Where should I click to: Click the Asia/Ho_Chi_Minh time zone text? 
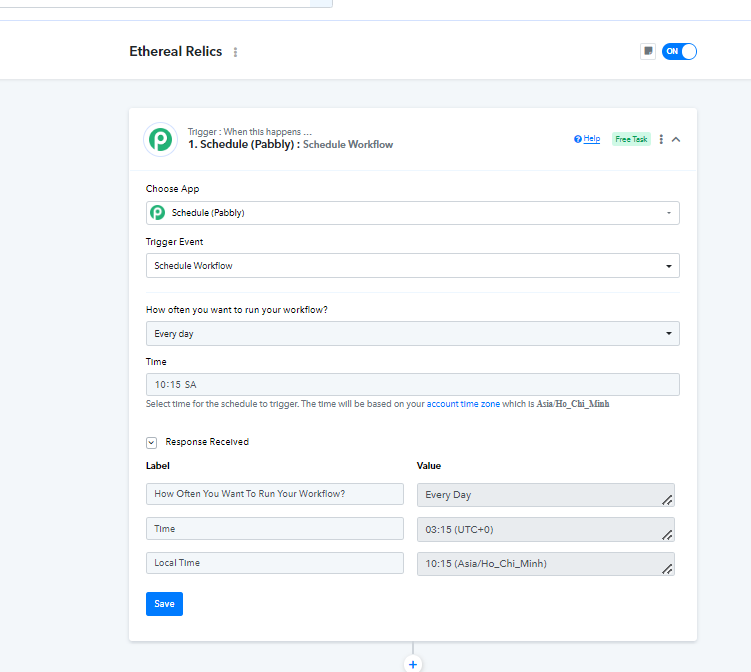coord(573,404)
